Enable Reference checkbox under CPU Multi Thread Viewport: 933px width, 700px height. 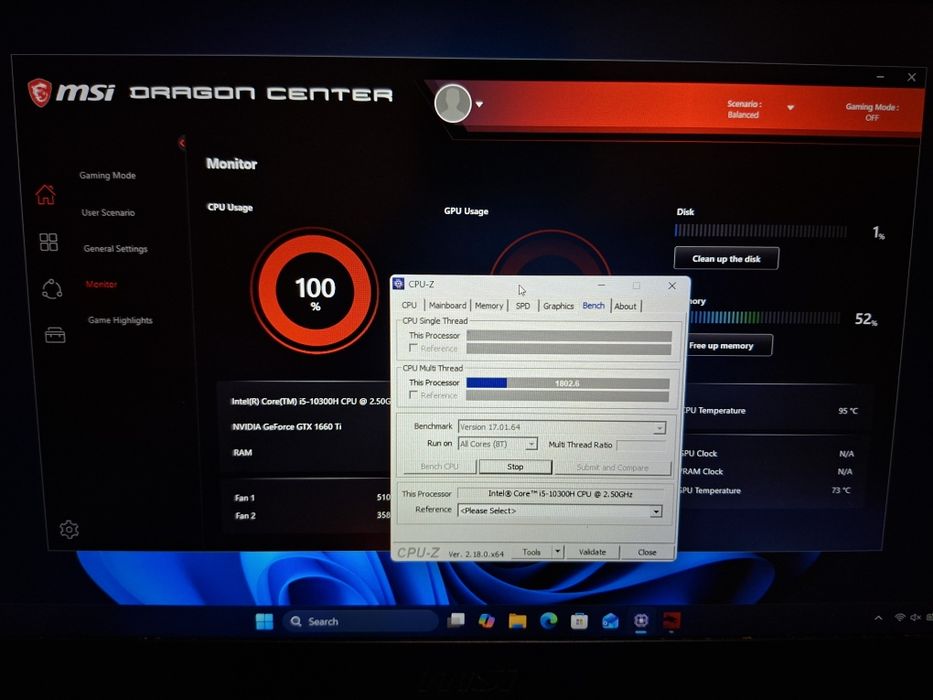click(413, 395)
